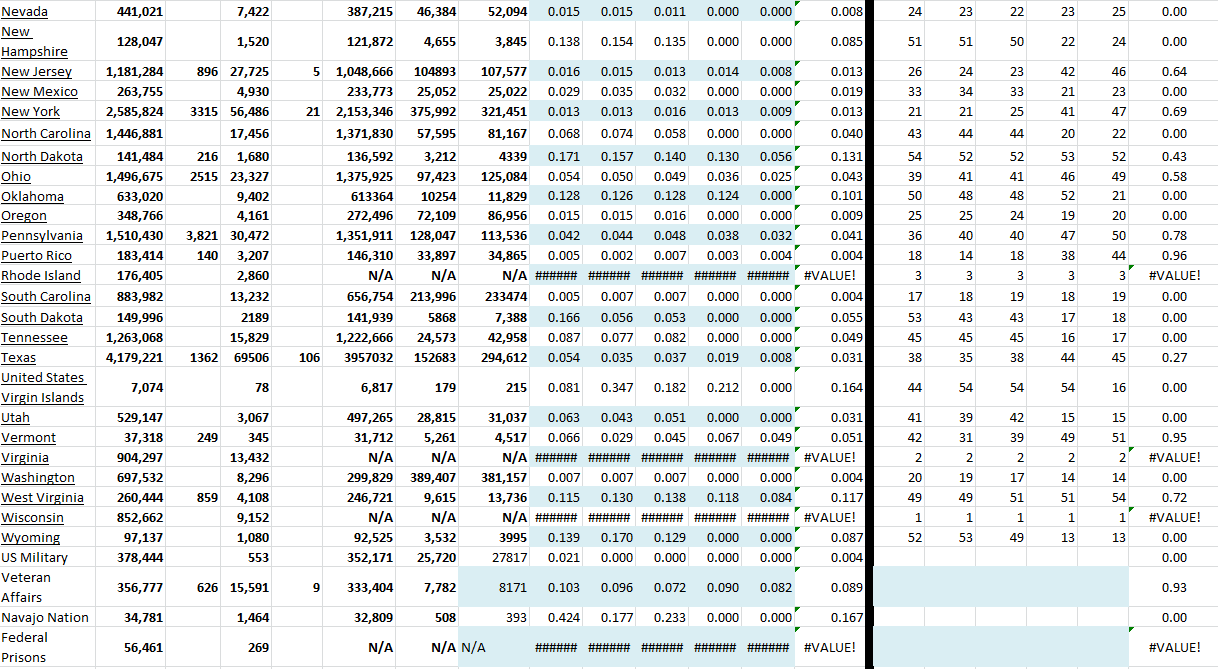The height and width of the screenshot is (669, 1218).
Task: Click the West Virginia hyperlink
Action: coord(42,498)
